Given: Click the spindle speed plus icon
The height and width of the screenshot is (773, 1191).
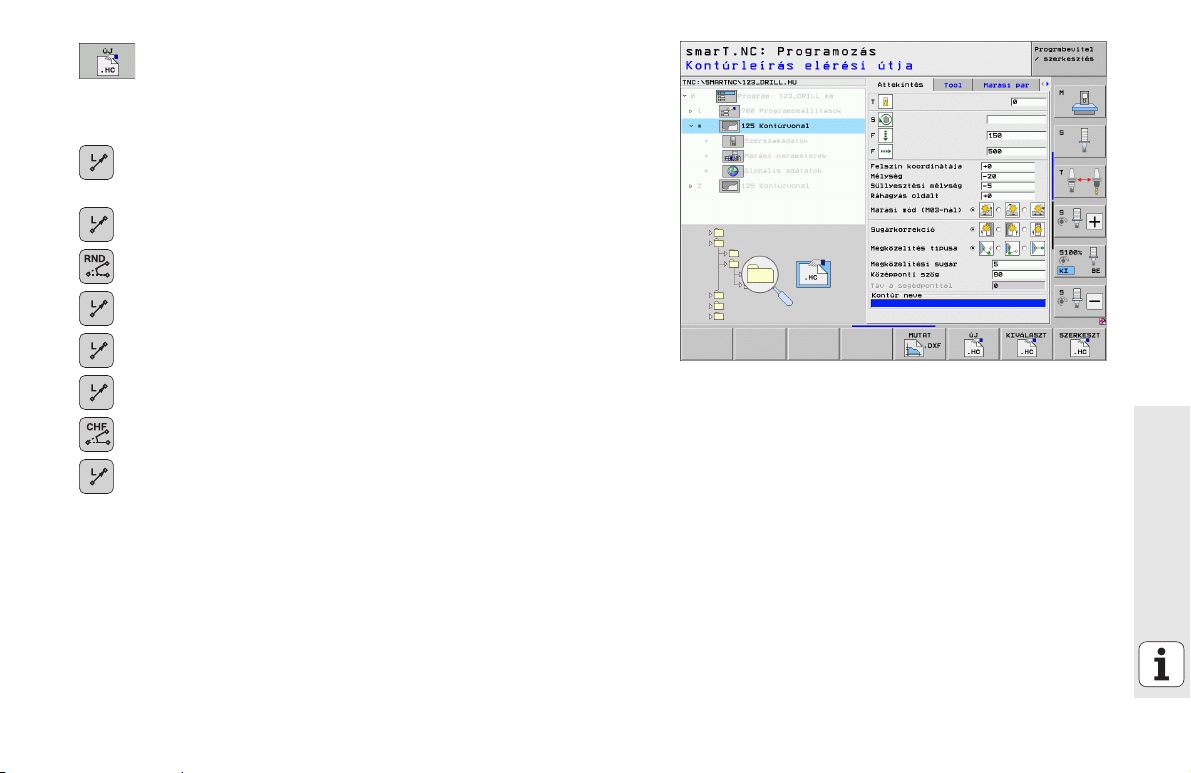Looking at the screenshot, I should pos(1079,219).
